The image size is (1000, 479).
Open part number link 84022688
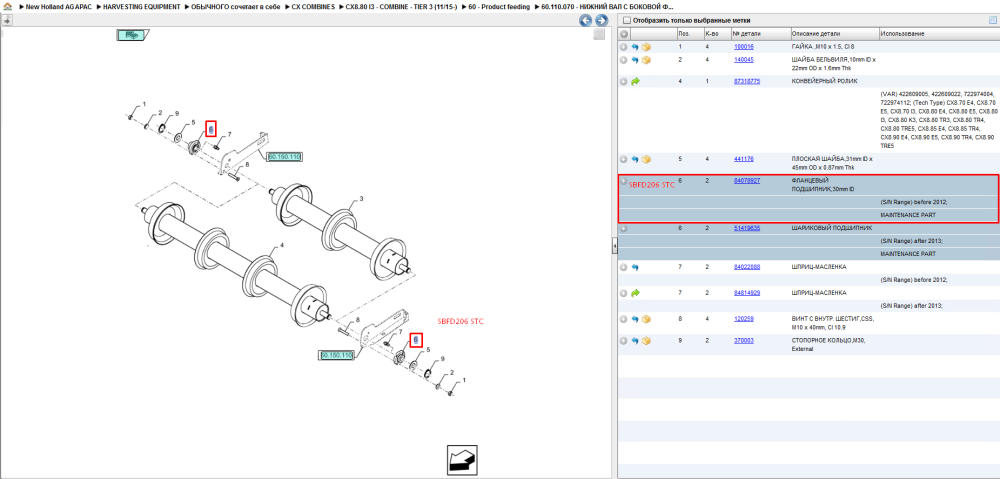coord(747,267)
